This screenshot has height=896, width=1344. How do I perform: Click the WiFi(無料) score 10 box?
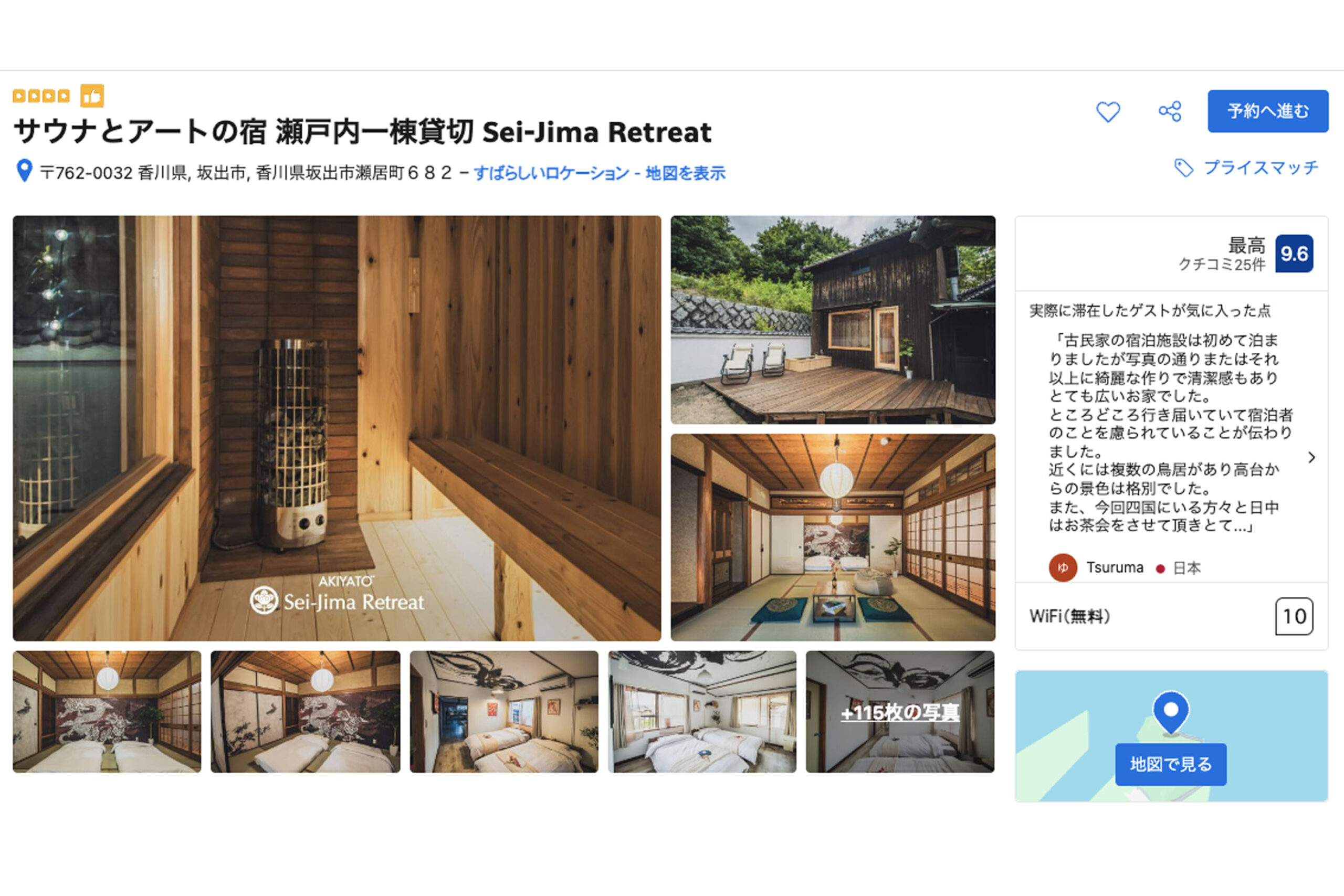(1294, 617)
